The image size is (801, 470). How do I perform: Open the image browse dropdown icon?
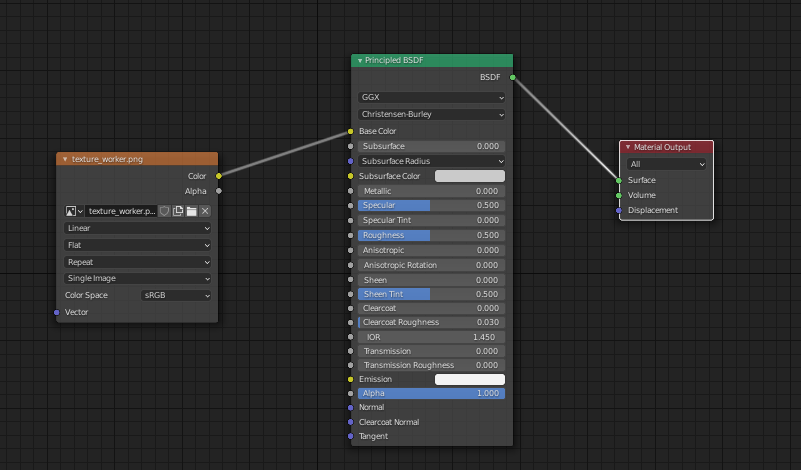pos(73,211)
